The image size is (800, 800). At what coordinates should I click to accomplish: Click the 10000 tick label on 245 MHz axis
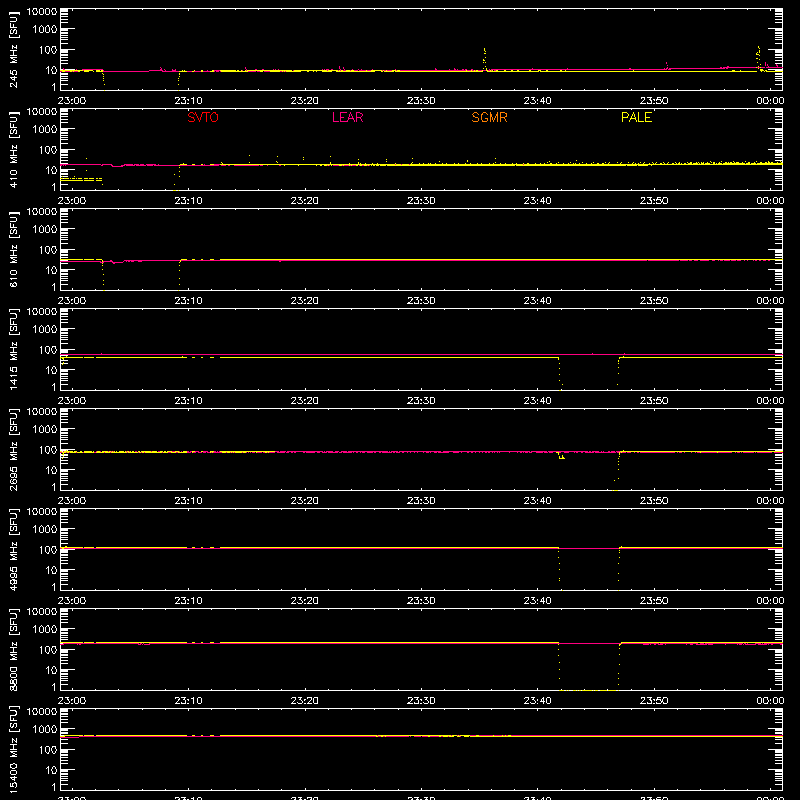(x=42, y=12)
